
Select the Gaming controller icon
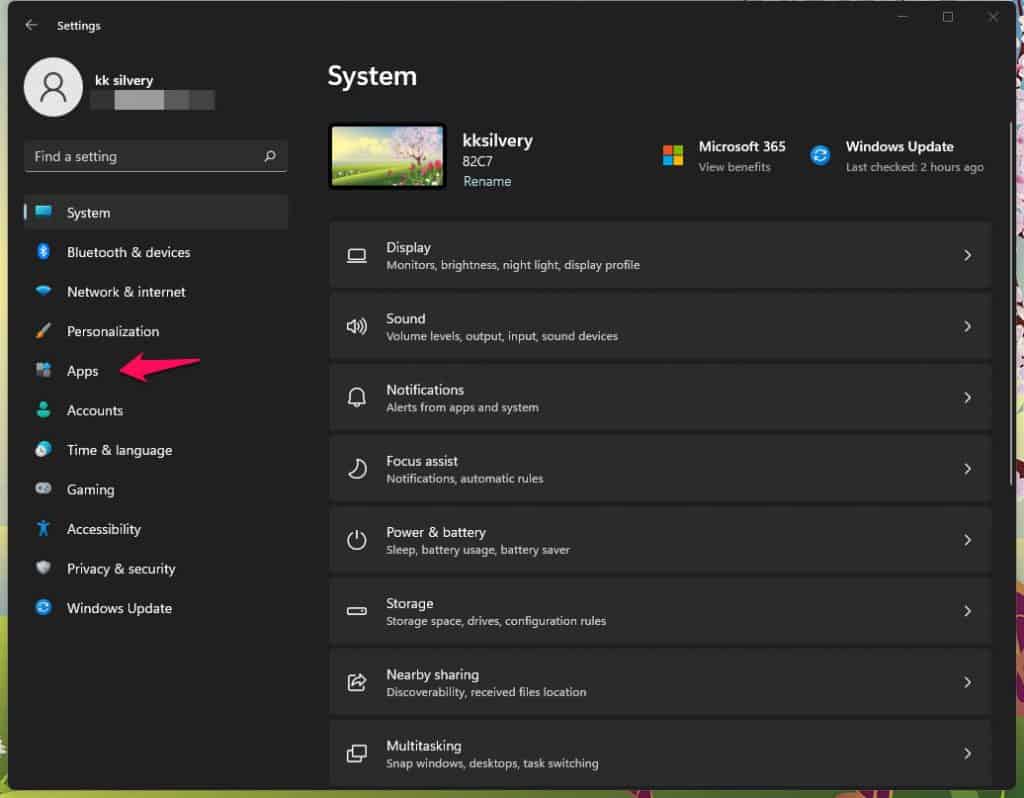pyautogui.click(x=43, y=489)
